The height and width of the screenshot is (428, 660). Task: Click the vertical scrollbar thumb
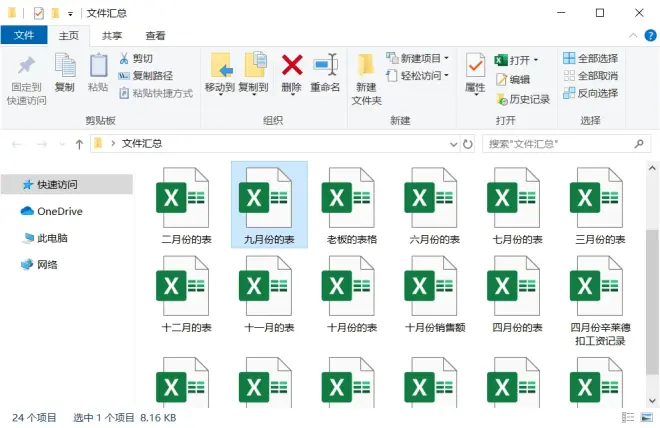coord(652,302)
